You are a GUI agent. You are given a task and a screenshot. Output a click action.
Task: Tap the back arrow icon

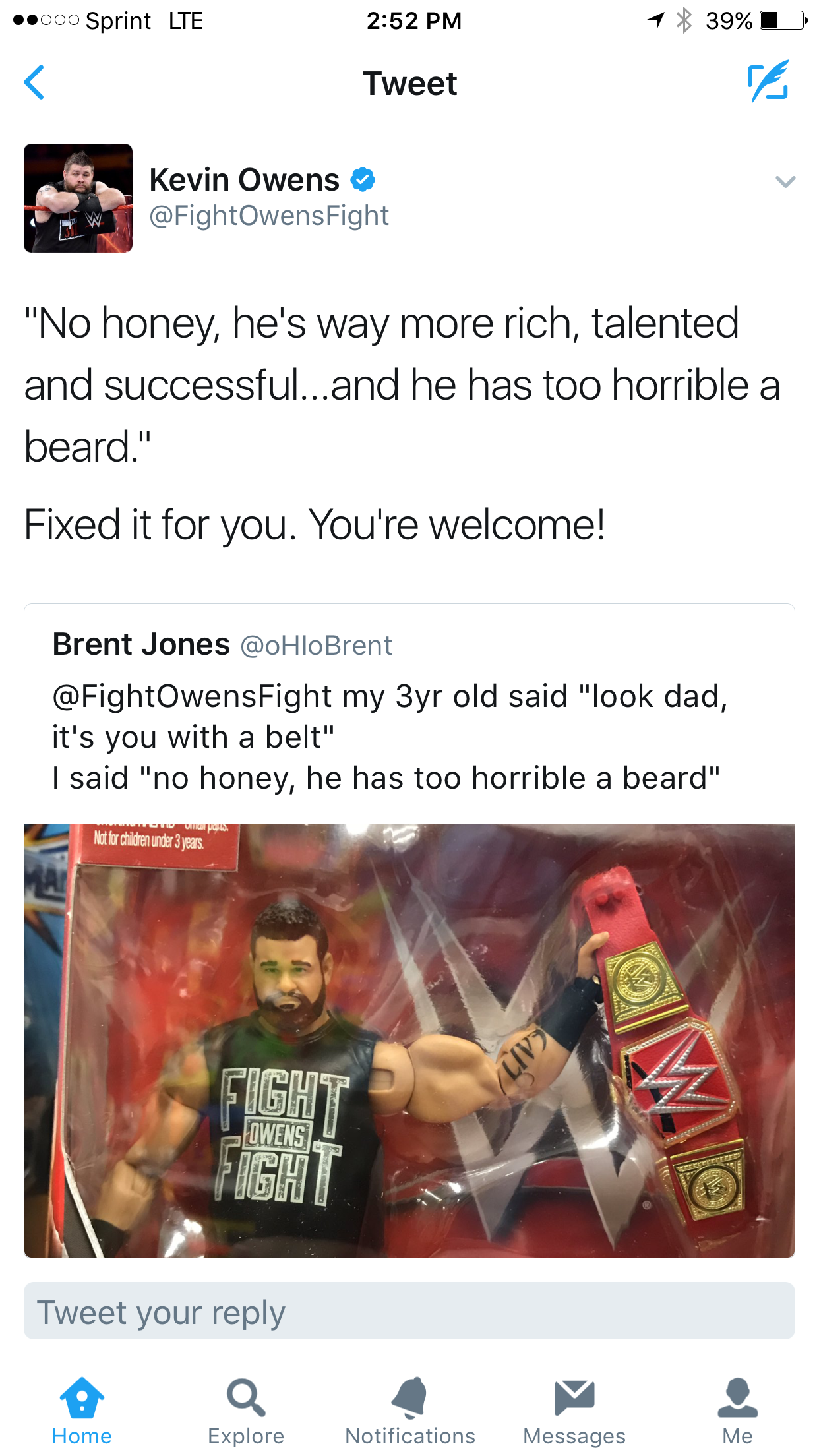[34, 82]
